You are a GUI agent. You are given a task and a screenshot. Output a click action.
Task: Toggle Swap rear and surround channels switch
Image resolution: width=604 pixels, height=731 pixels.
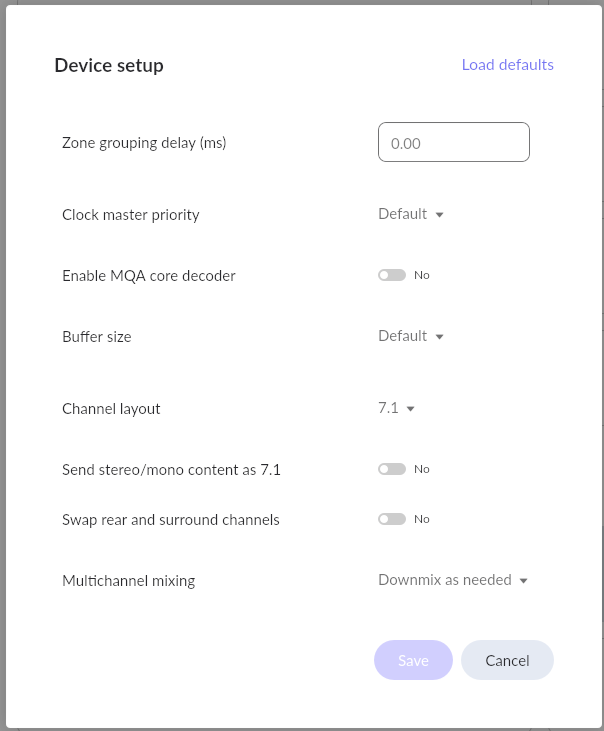click(392, 519)
